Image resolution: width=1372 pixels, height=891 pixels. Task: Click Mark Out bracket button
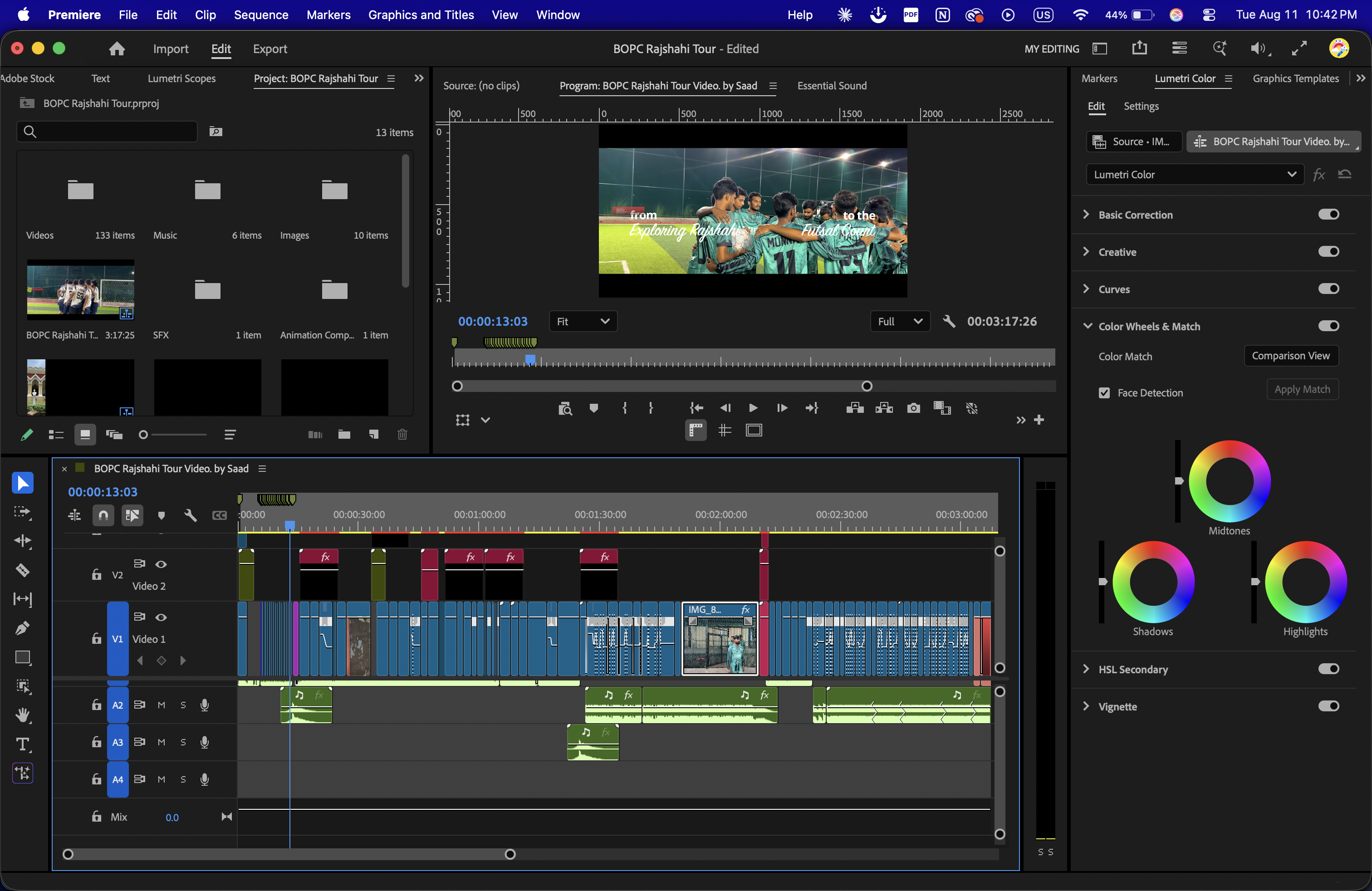pyautogui.click(x=651, y=408)
